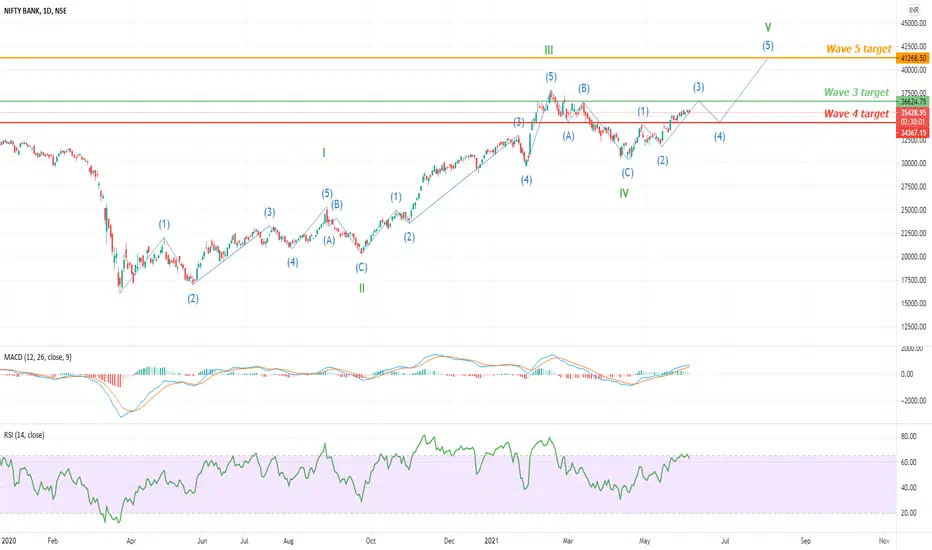Click the 15000.00 price axis value

pos(914,303)
